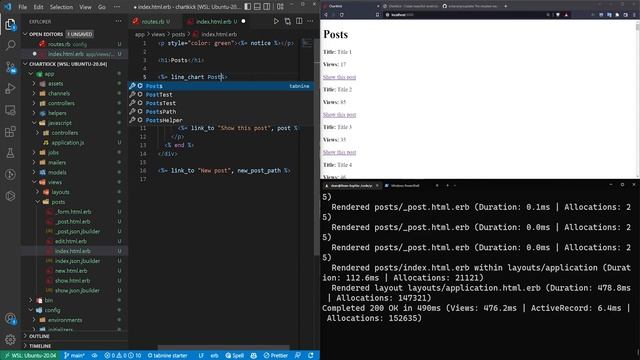
Task: Click browser reload button
Action: [342, 15]
